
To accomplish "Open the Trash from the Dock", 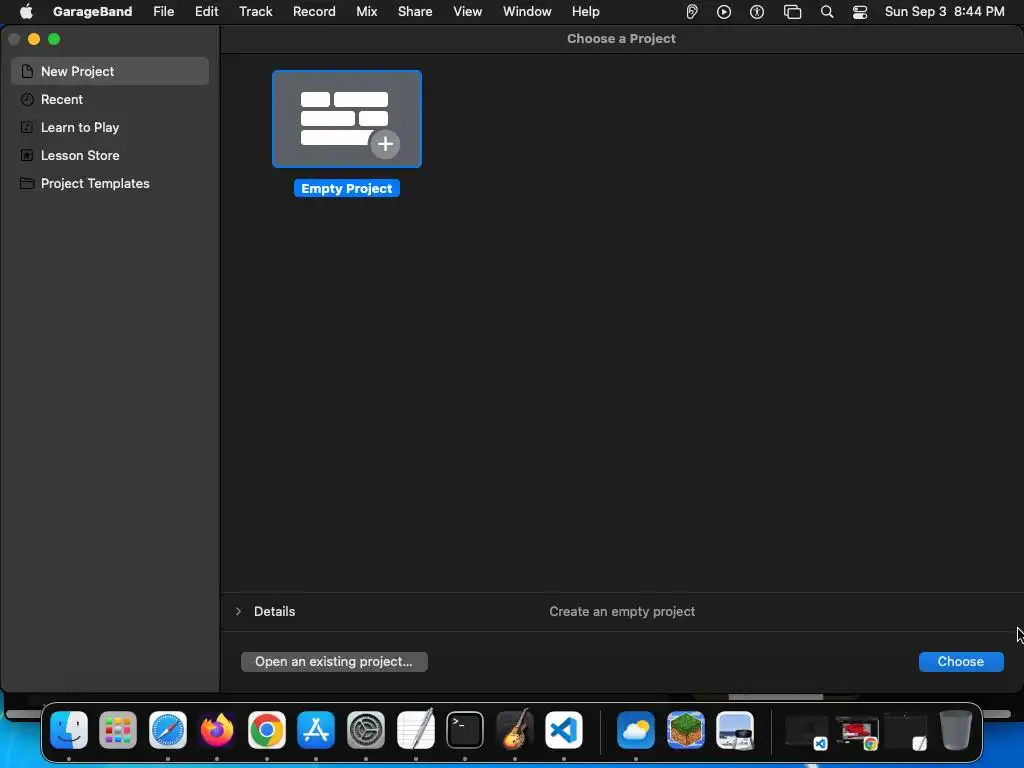I will 955,730.
